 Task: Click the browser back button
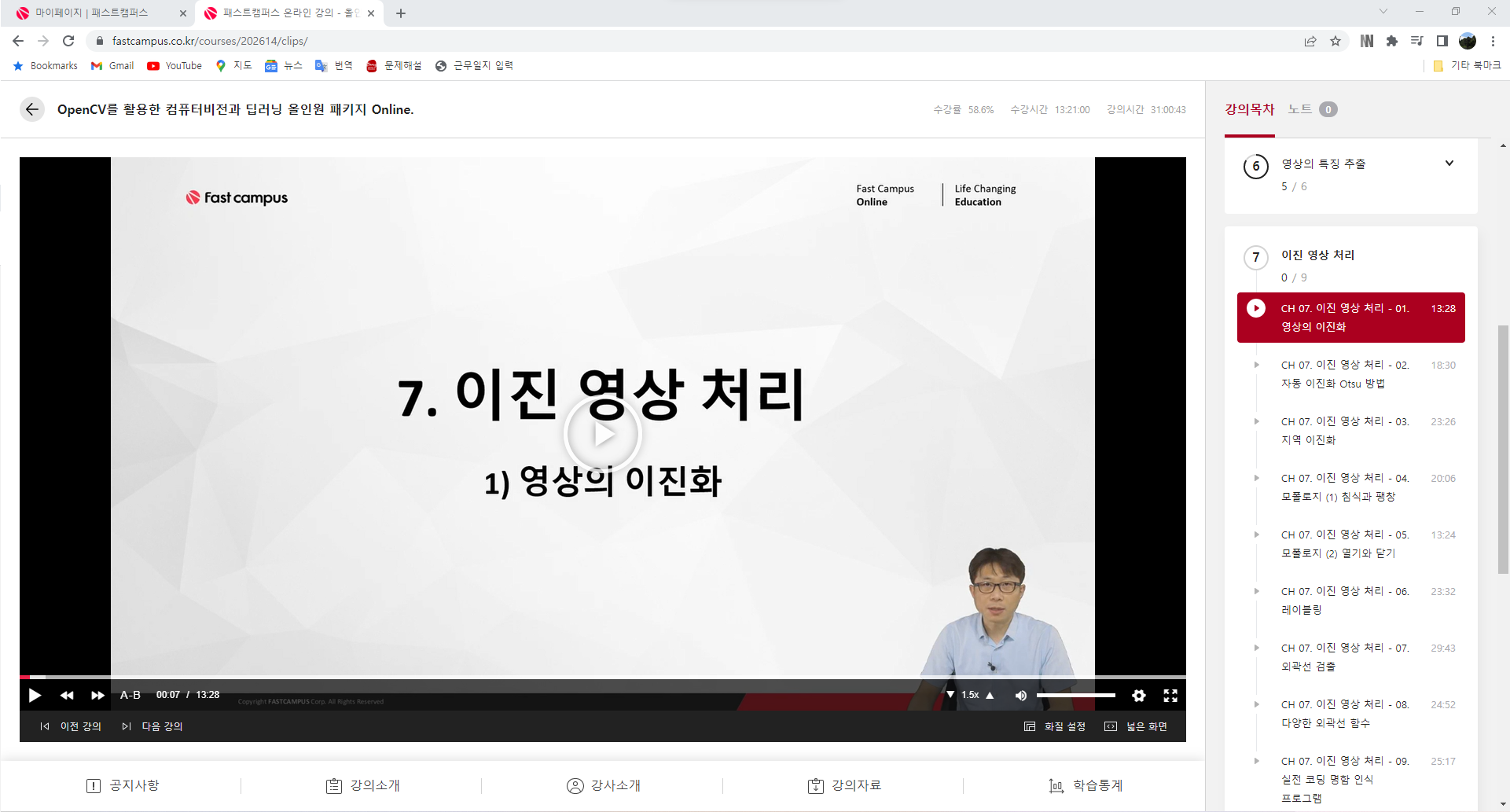[18, 41]
